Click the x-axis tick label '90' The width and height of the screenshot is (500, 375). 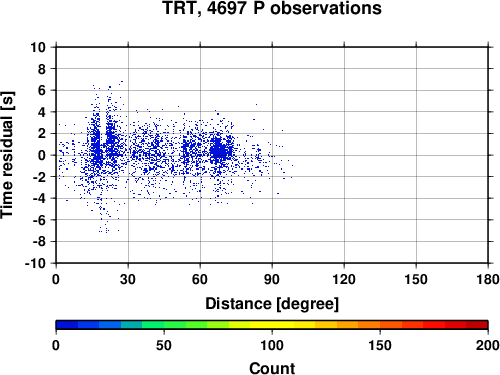272,279
